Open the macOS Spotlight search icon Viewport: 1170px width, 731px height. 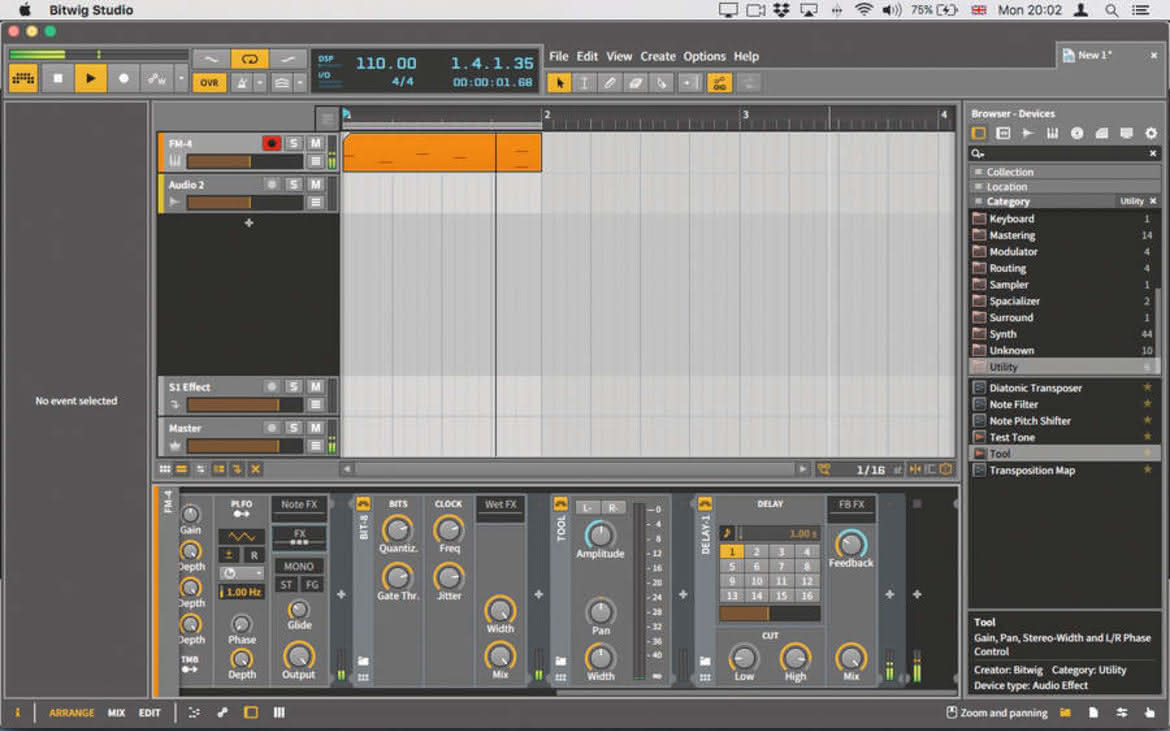click(1111, 10)
